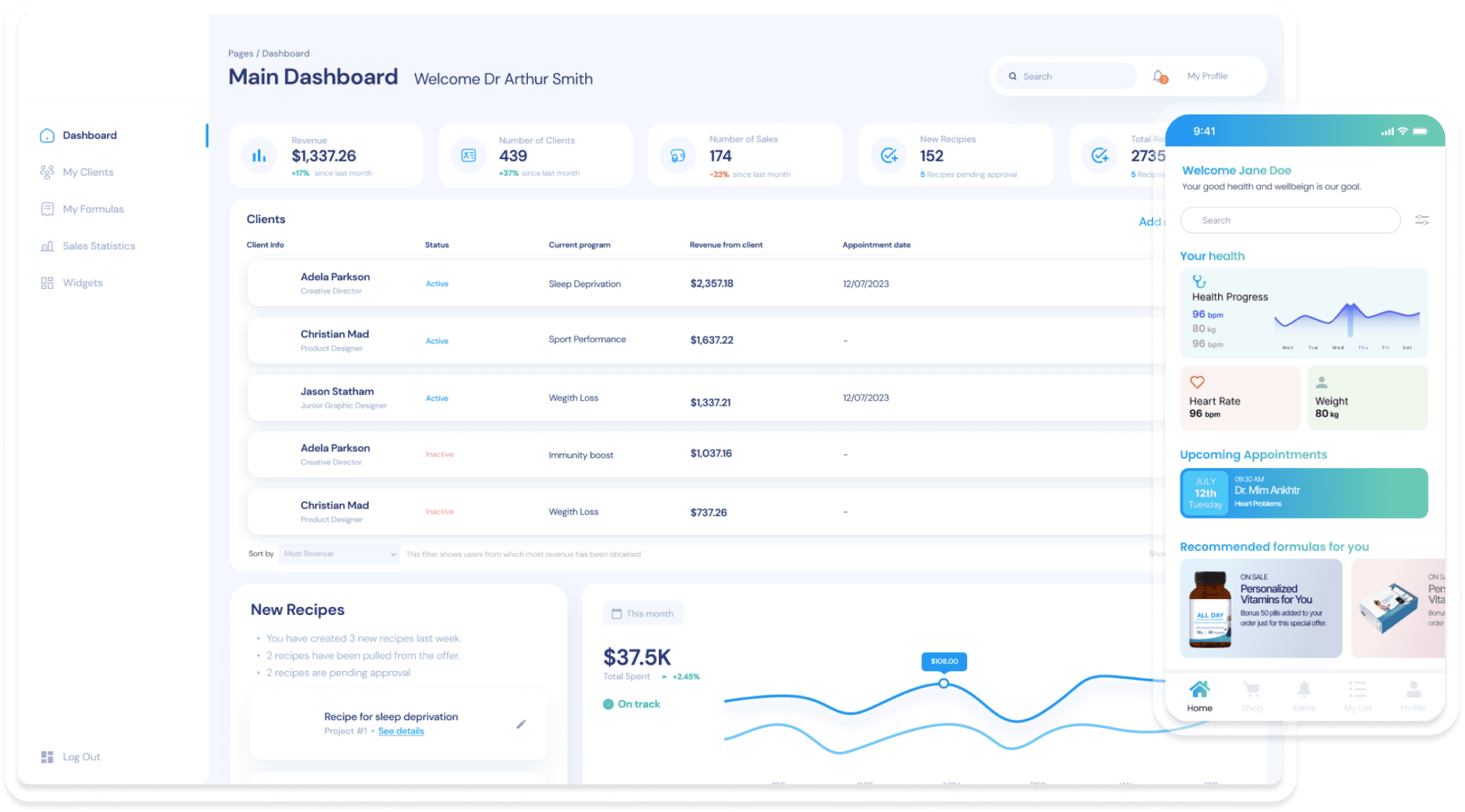Tap the My List icon in phone bar
Viewport: 1465px width, 812px height.
[x=1357, y=689]
